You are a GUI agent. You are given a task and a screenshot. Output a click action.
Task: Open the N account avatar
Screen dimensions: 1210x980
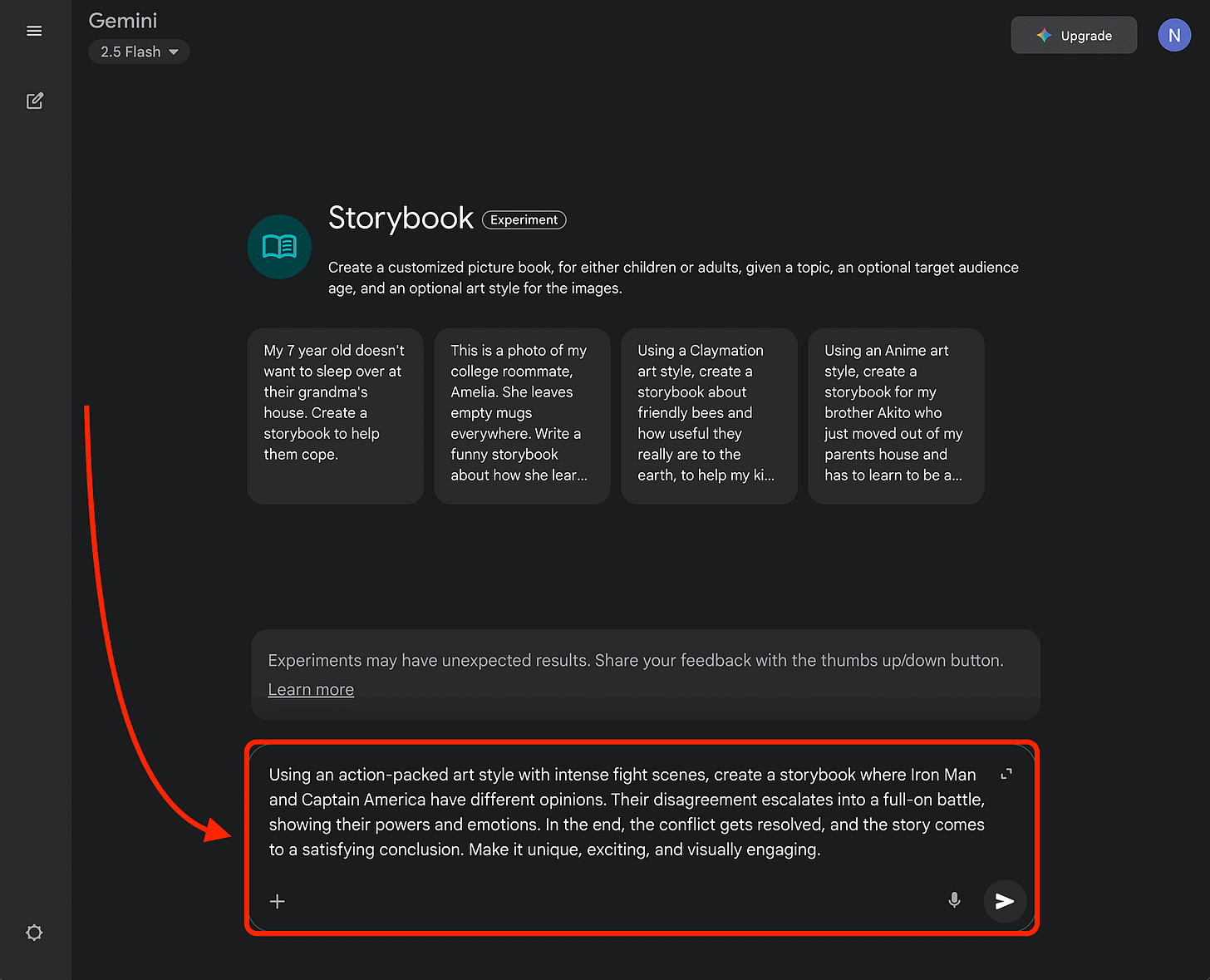click(1174, 36)
